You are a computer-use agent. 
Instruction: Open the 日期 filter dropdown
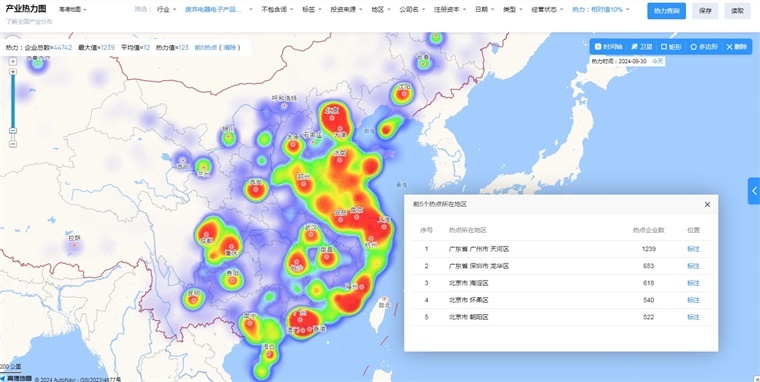[485, 9]
